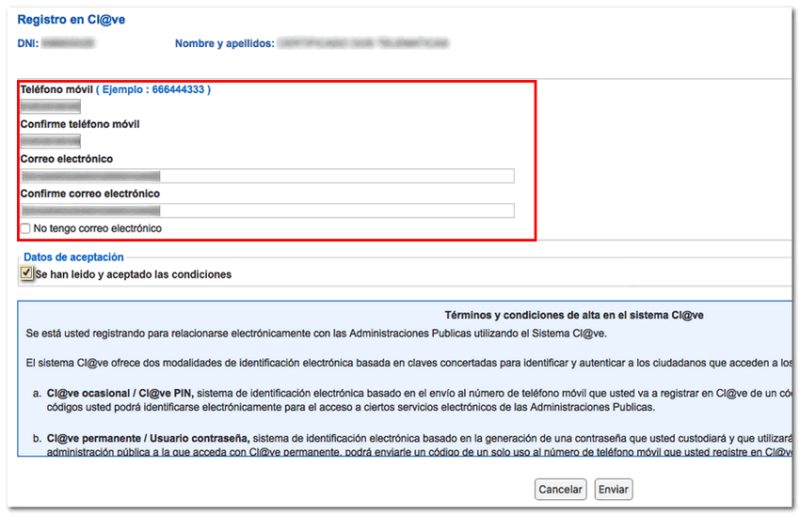Select the Datos de aceptación legend

(73, 257)
